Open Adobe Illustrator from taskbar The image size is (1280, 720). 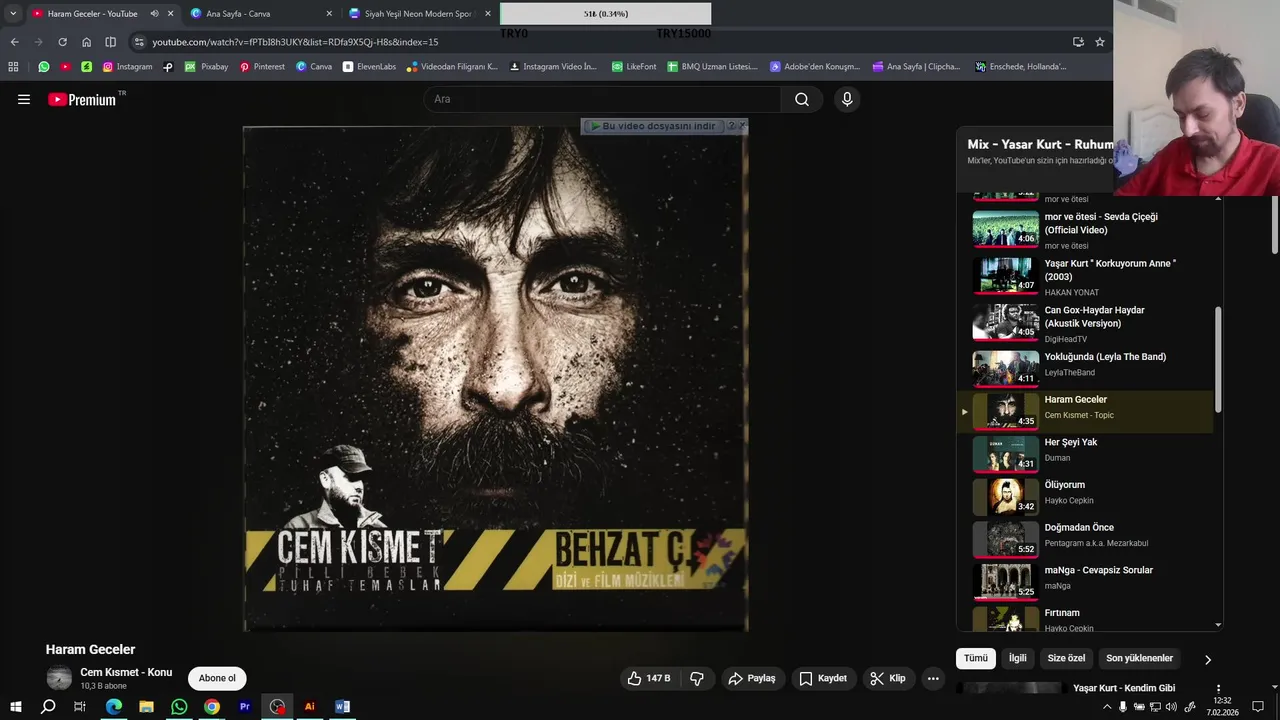[x=310, y=706]
